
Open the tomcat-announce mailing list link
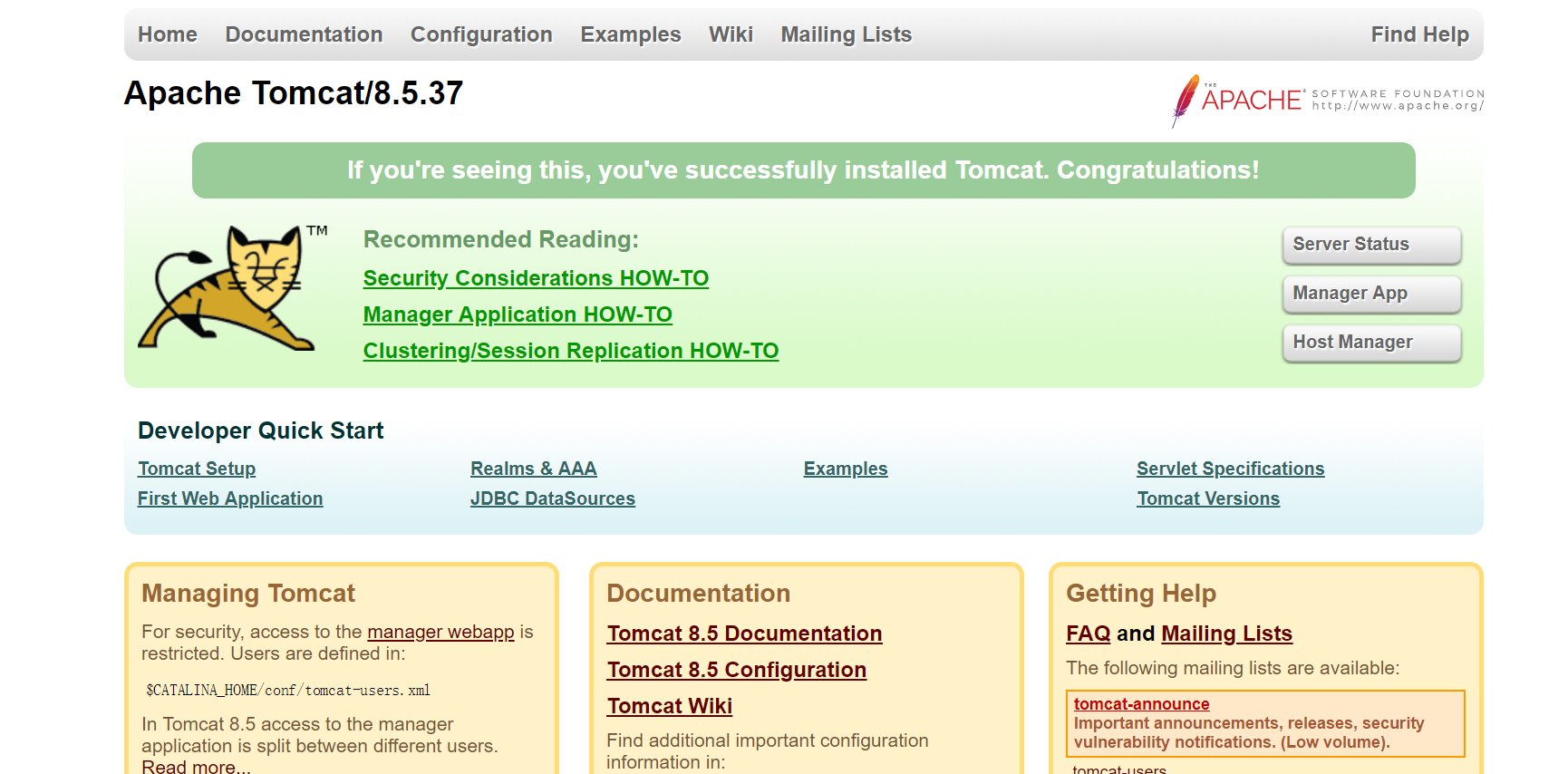point(1141,704)
